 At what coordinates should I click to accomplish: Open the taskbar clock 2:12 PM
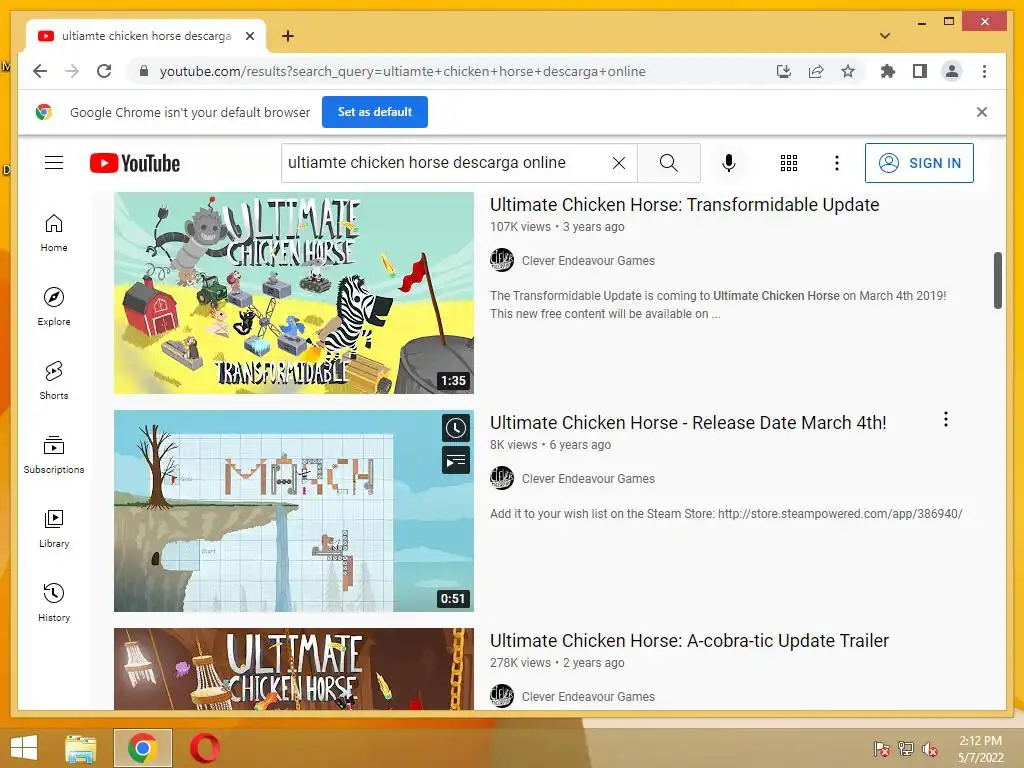click(980, 749)
